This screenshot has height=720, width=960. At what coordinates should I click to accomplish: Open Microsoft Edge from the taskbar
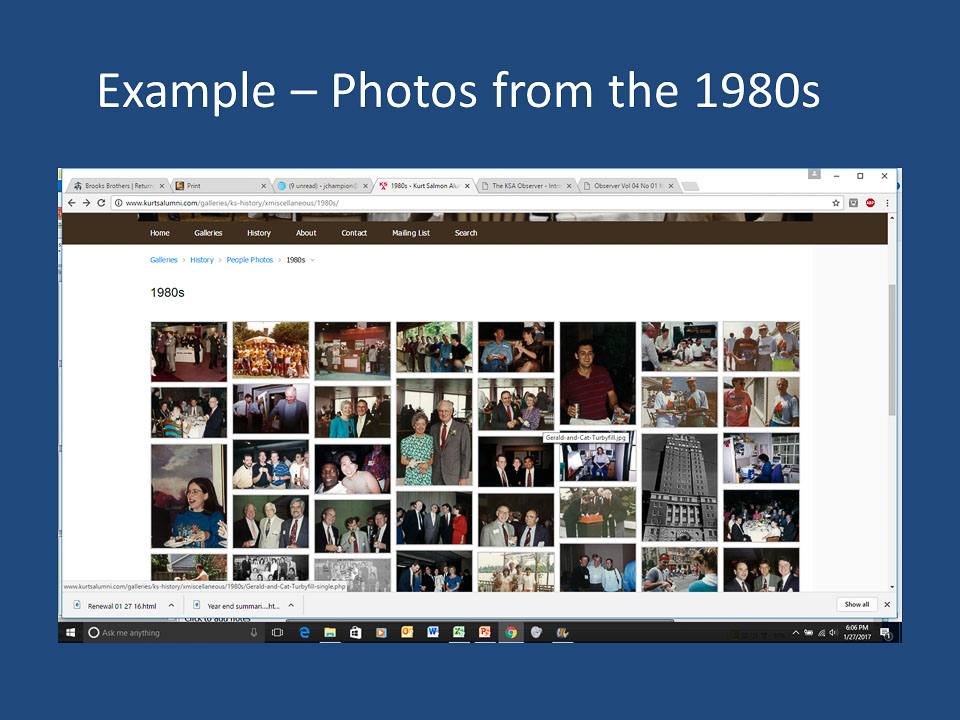304,632
